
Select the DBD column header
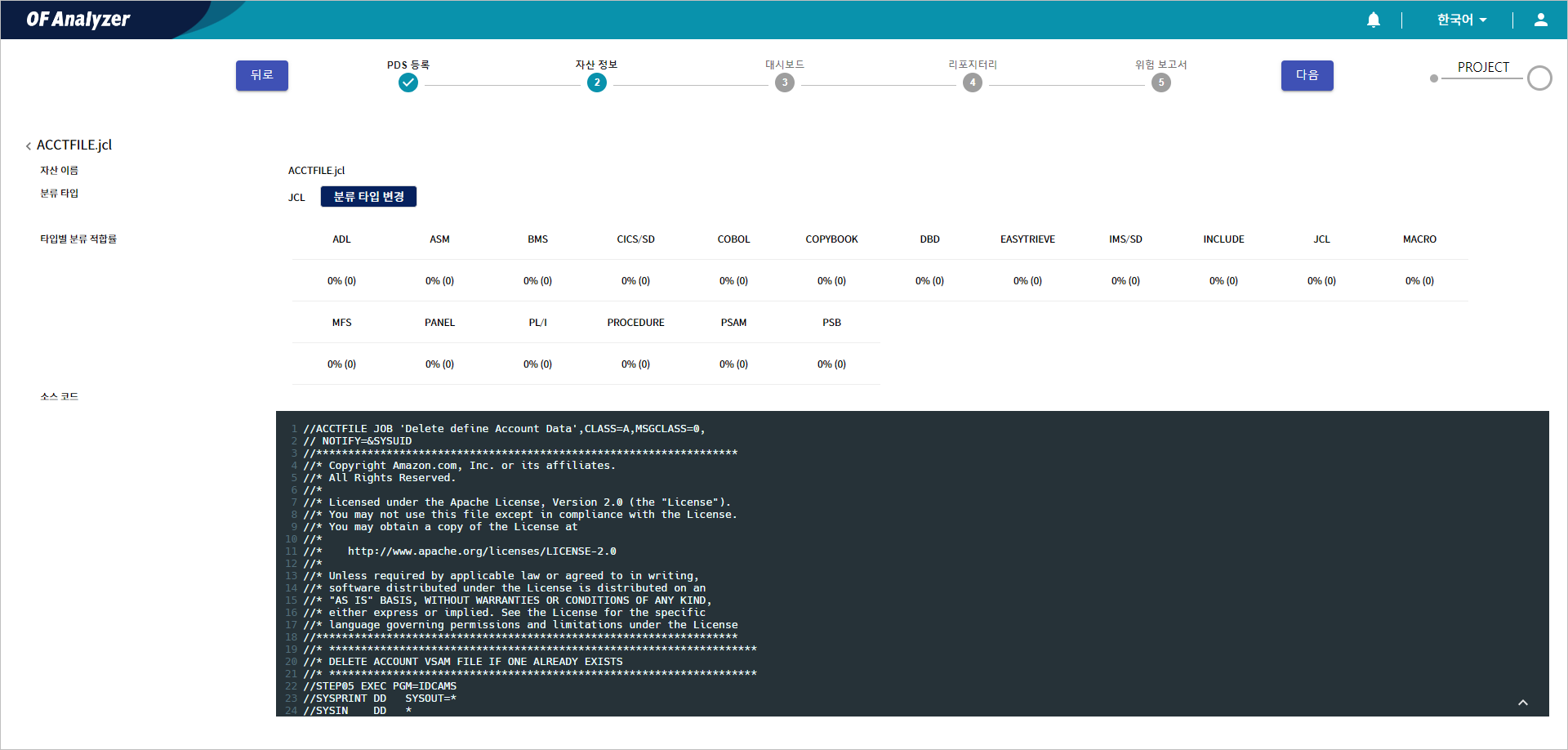coord(929,239)
